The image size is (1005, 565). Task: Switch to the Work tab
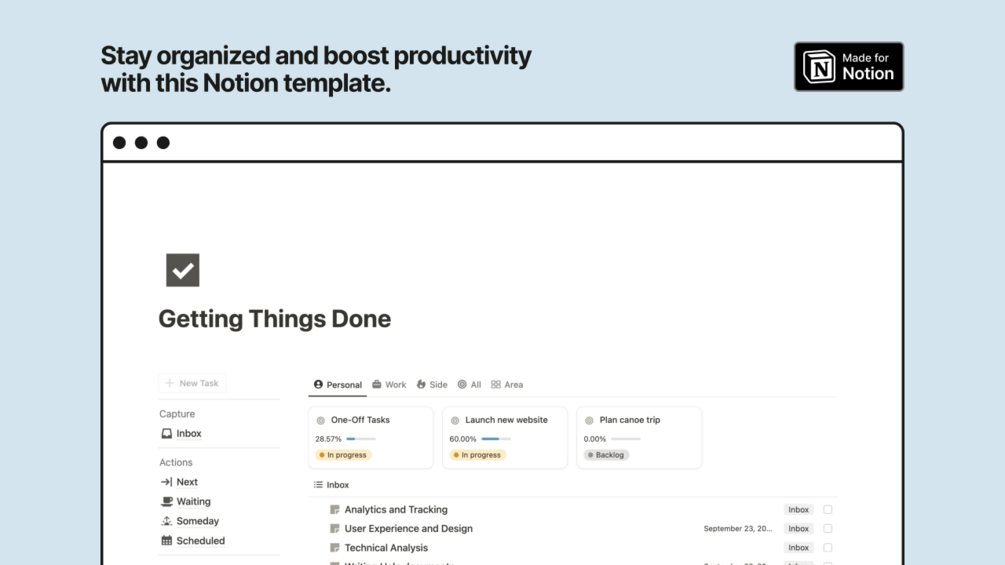(389, 385)
